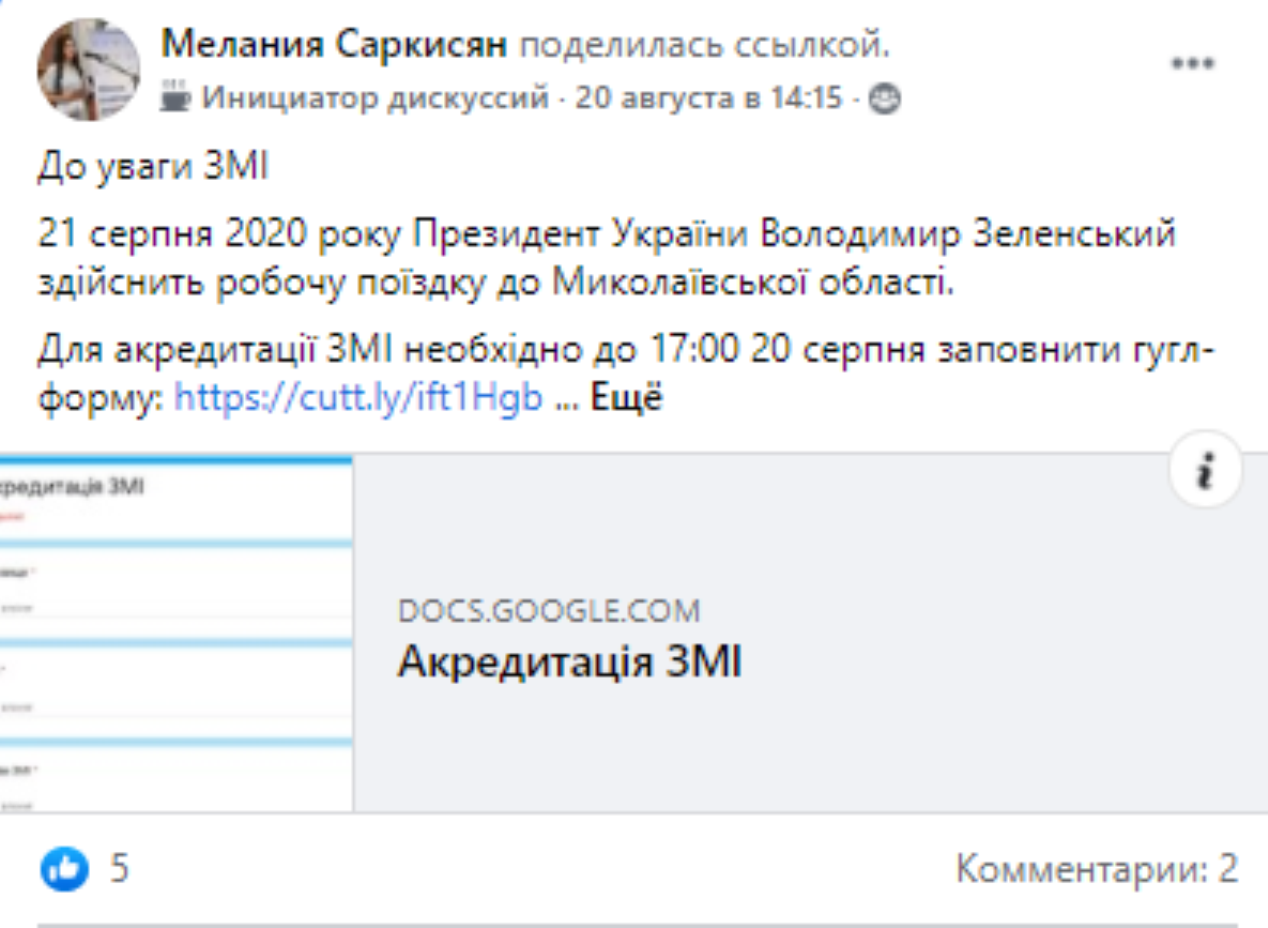
Task: Open the Акредитація ЗМІ link title
Action: pos(569,662)
